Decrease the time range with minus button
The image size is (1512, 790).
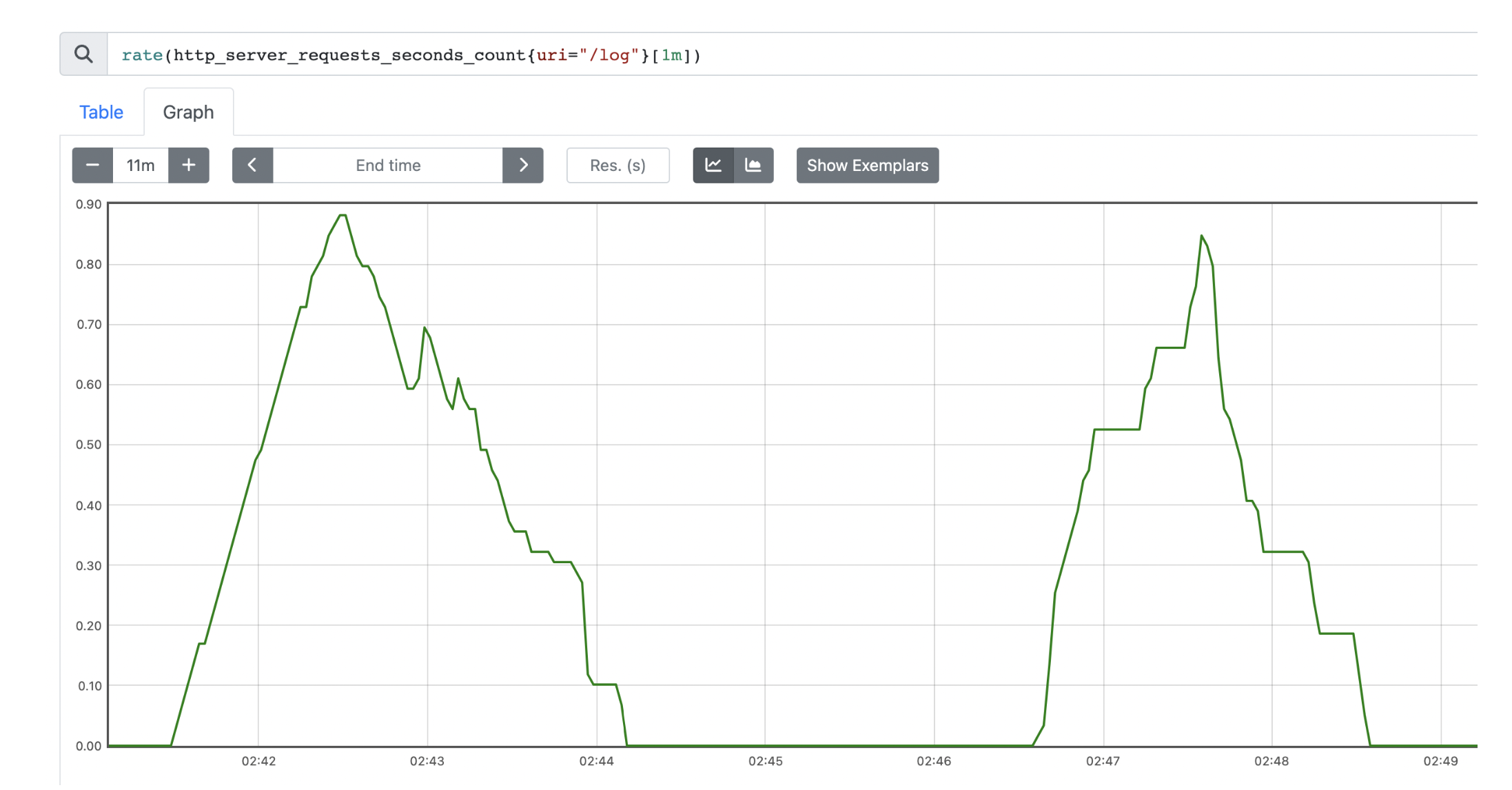(x=92, y=165)
